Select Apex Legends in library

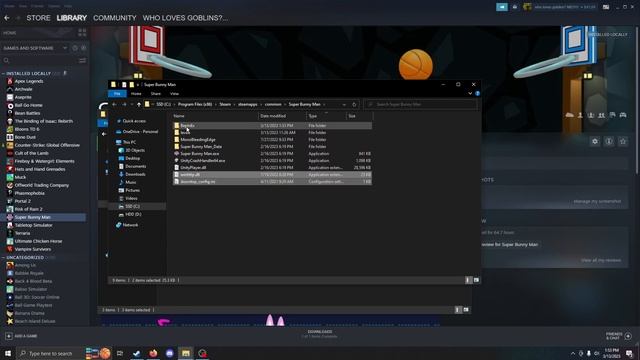pyautogui.click(x=29, y=81)
